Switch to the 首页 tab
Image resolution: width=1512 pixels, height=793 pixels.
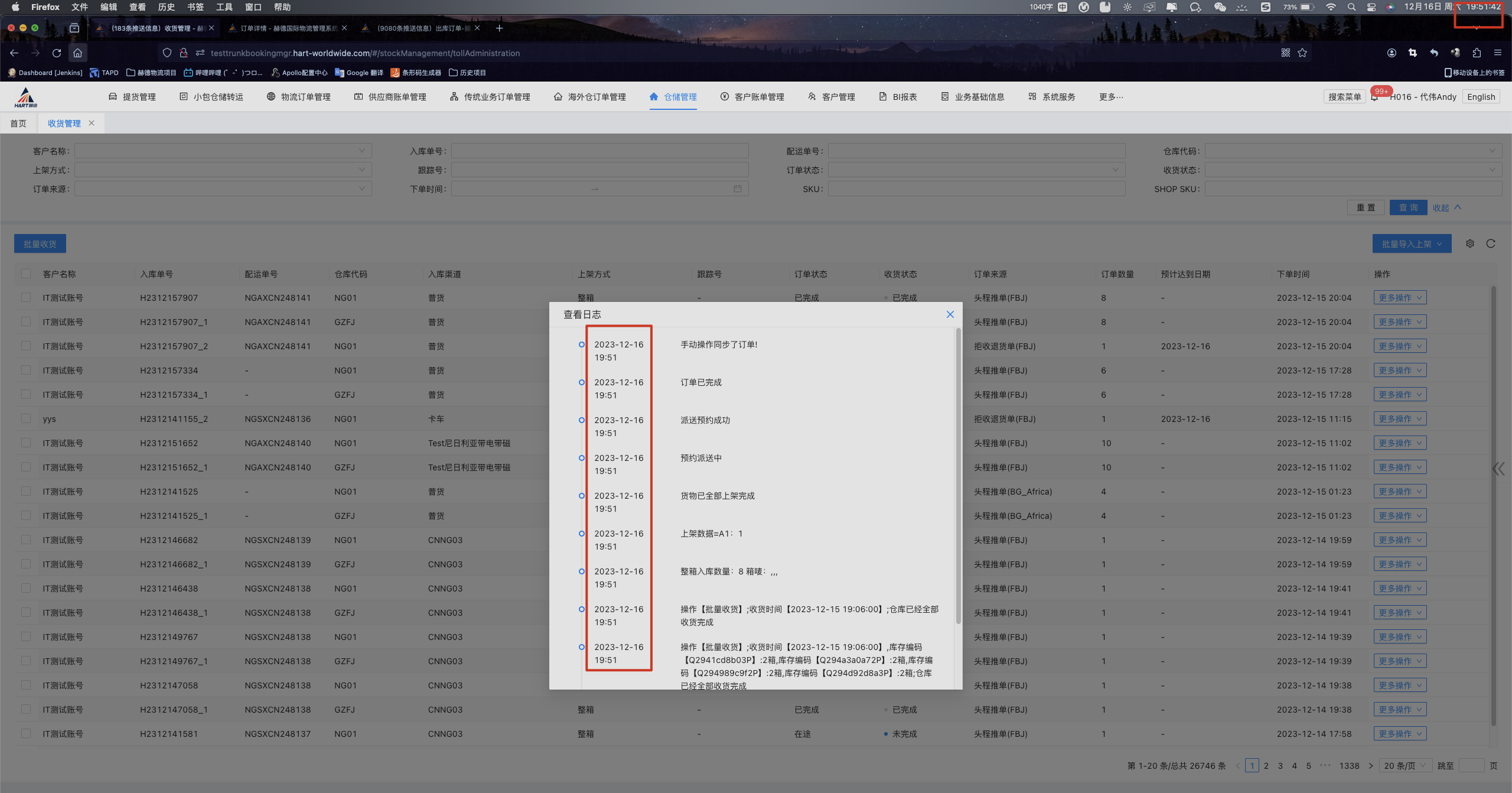18,123
